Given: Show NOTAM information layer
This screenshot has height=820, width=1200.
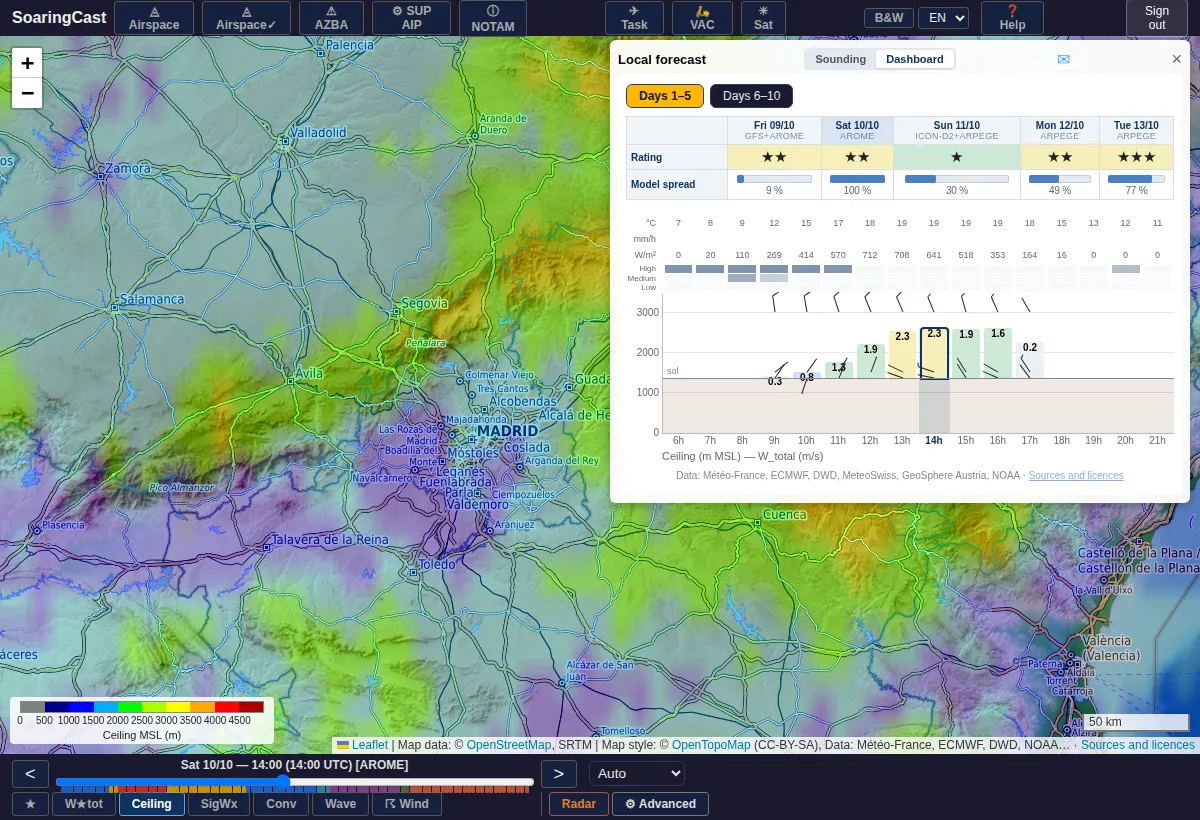Looking at the screenshot, I should coord(493,18).
